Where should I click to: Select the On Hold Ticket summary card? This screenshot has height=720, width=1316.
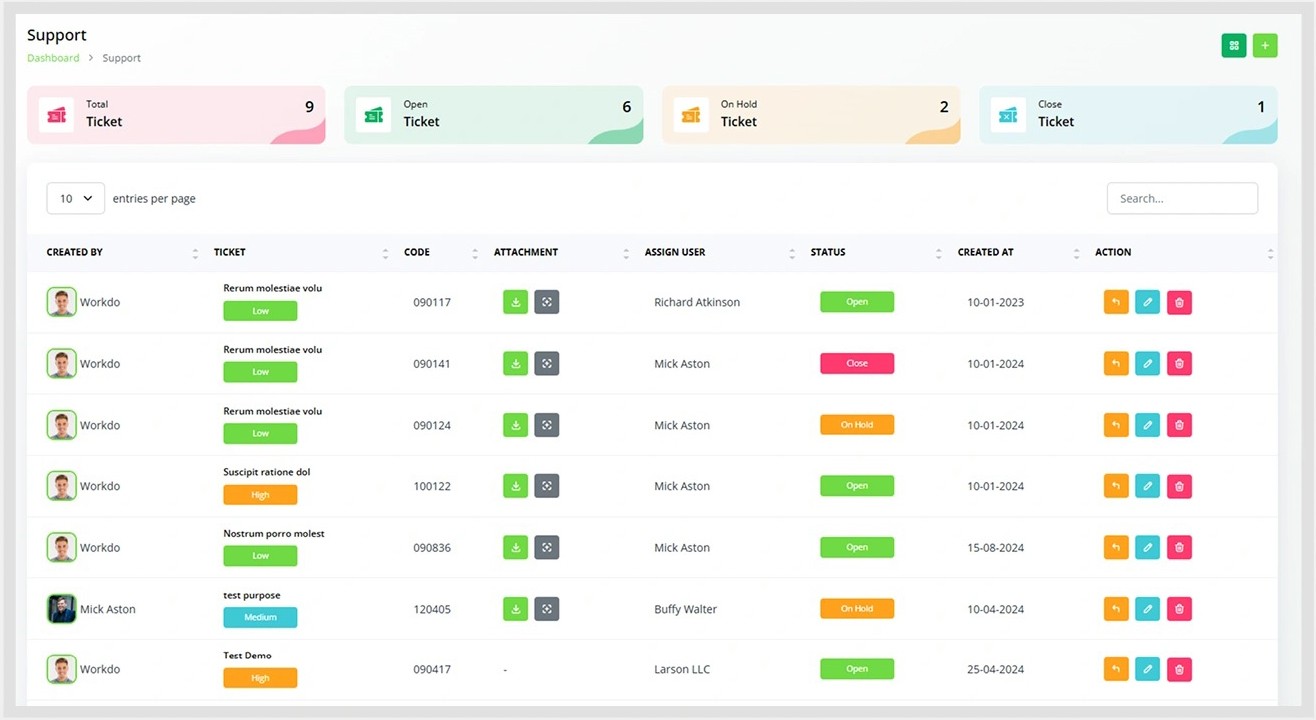[x=811, y=114]
